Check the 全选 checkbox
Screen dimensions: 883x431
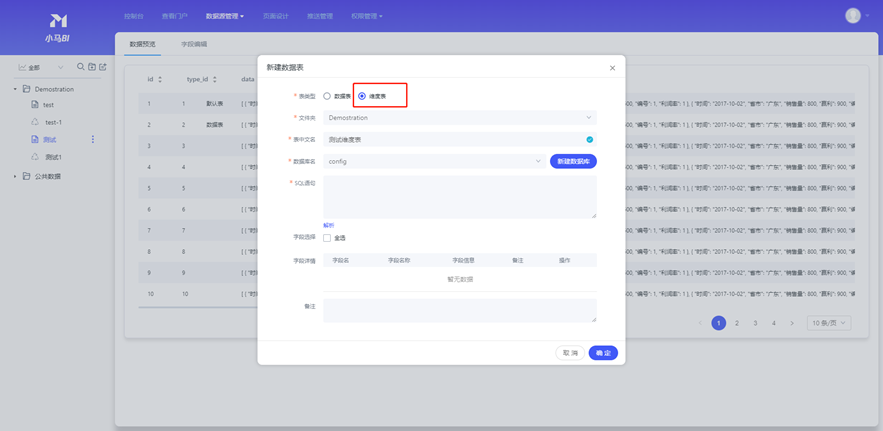[327, 238]
